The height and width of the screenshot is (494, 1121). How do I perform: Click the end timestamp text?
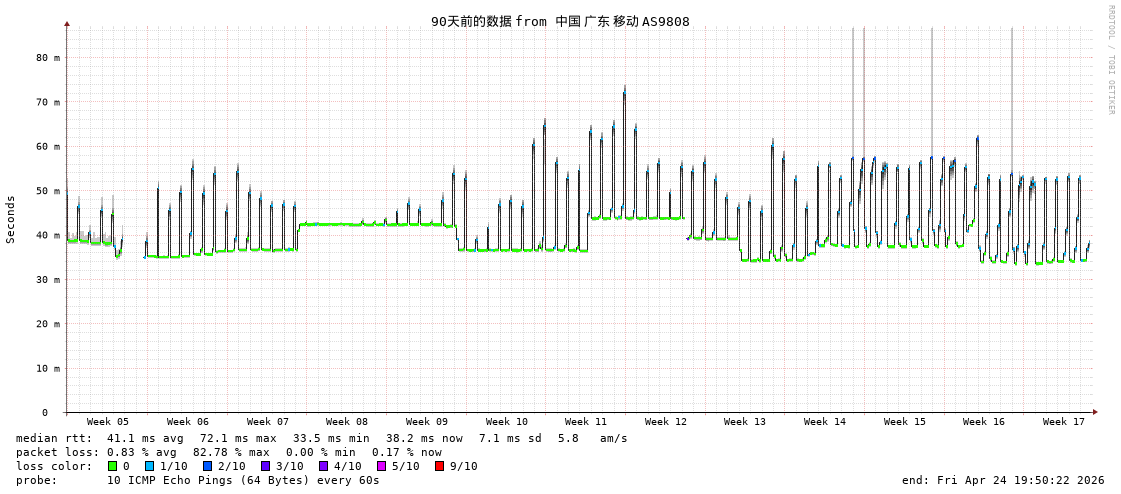pos(1003,480)
